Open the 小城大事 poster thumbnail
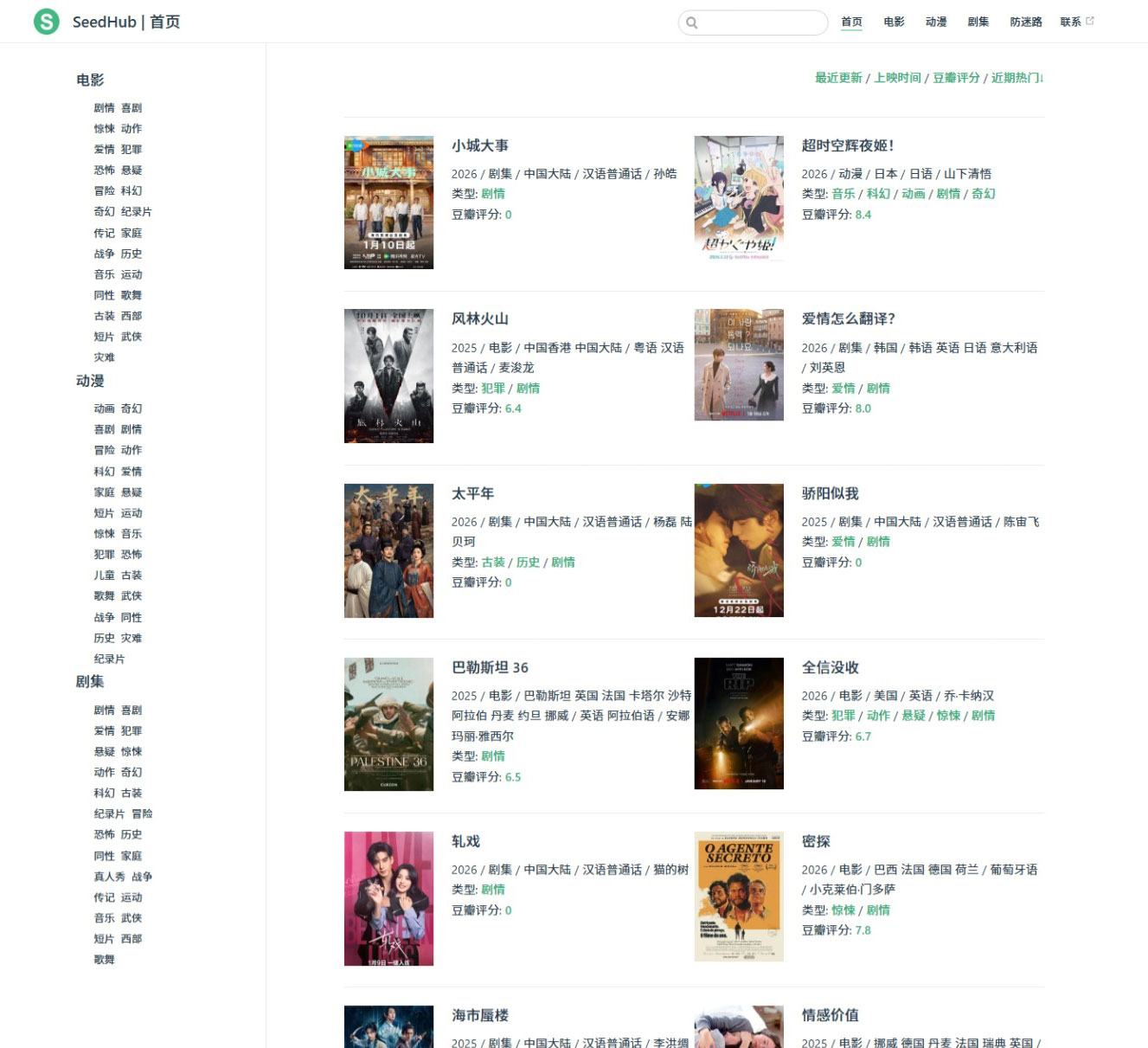 388,203
